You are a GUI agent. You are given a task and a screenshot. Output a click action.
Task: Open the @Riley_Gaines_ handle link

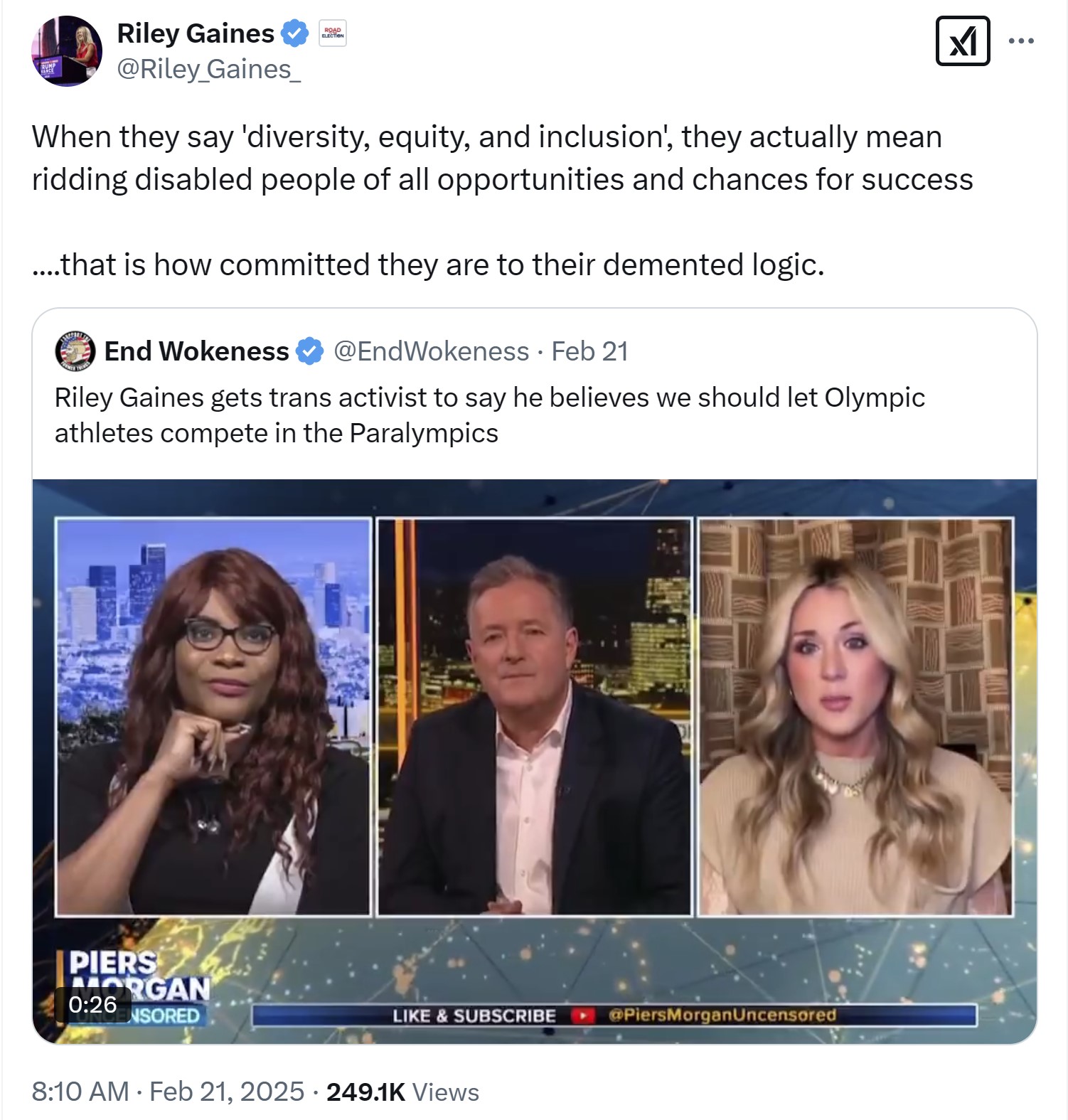tap(208, 69)
